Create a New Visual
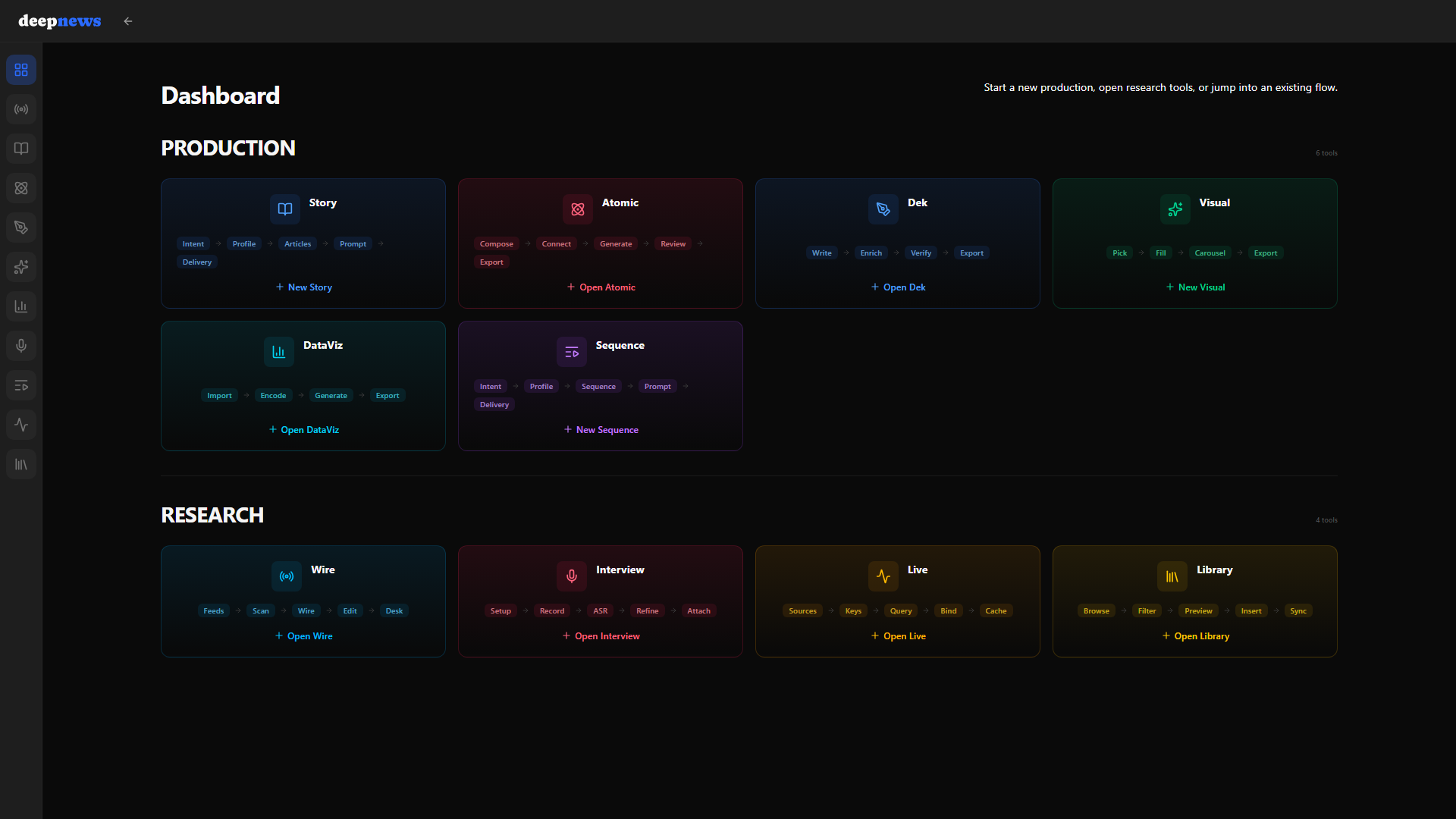1456x819 pixels. pos(1195,287)
